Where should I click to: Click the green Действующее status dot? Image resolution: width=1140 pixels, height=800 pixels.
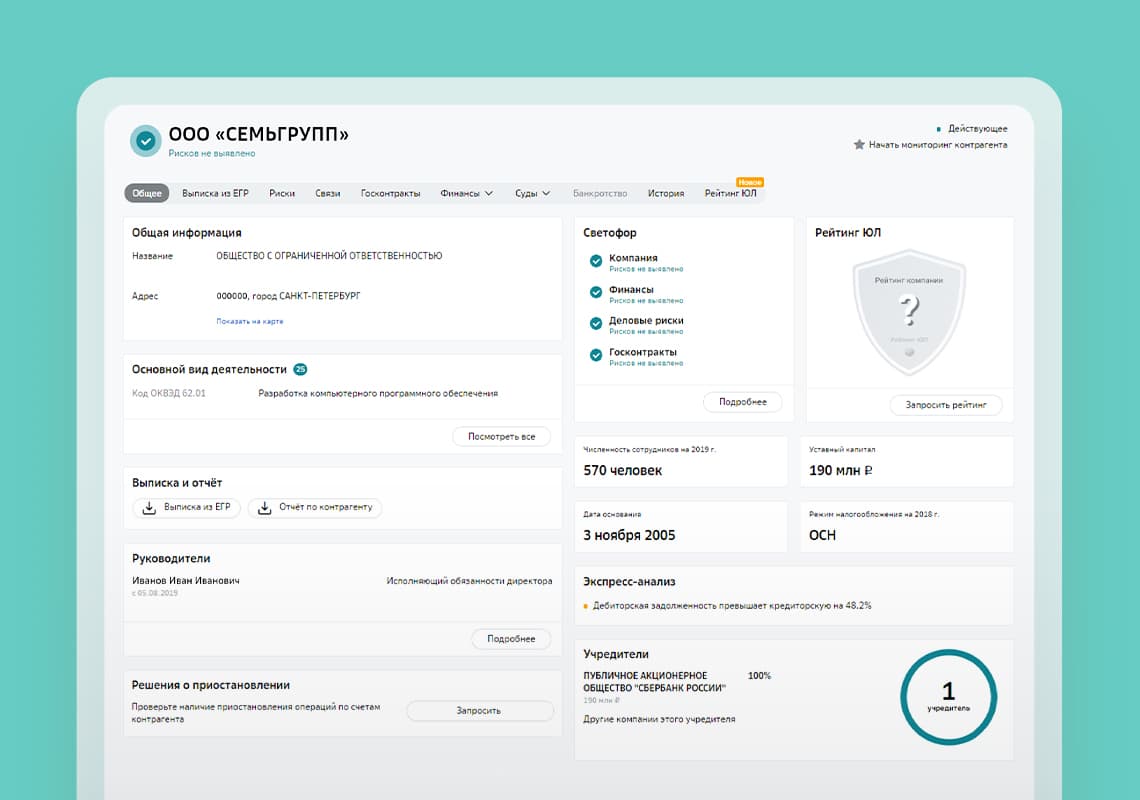click(939, 129)
